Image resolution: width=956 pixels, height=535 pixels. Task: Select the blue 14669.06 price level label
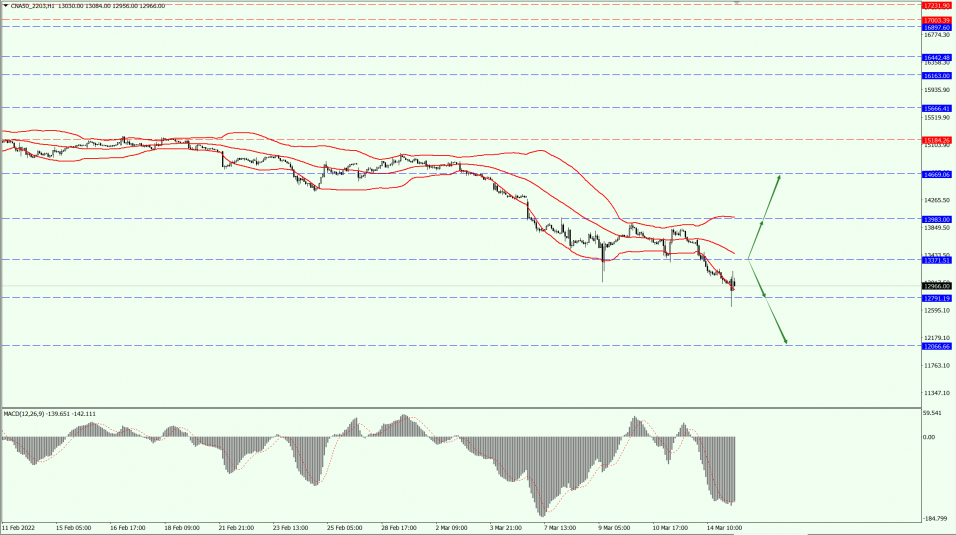pos(937,174)
